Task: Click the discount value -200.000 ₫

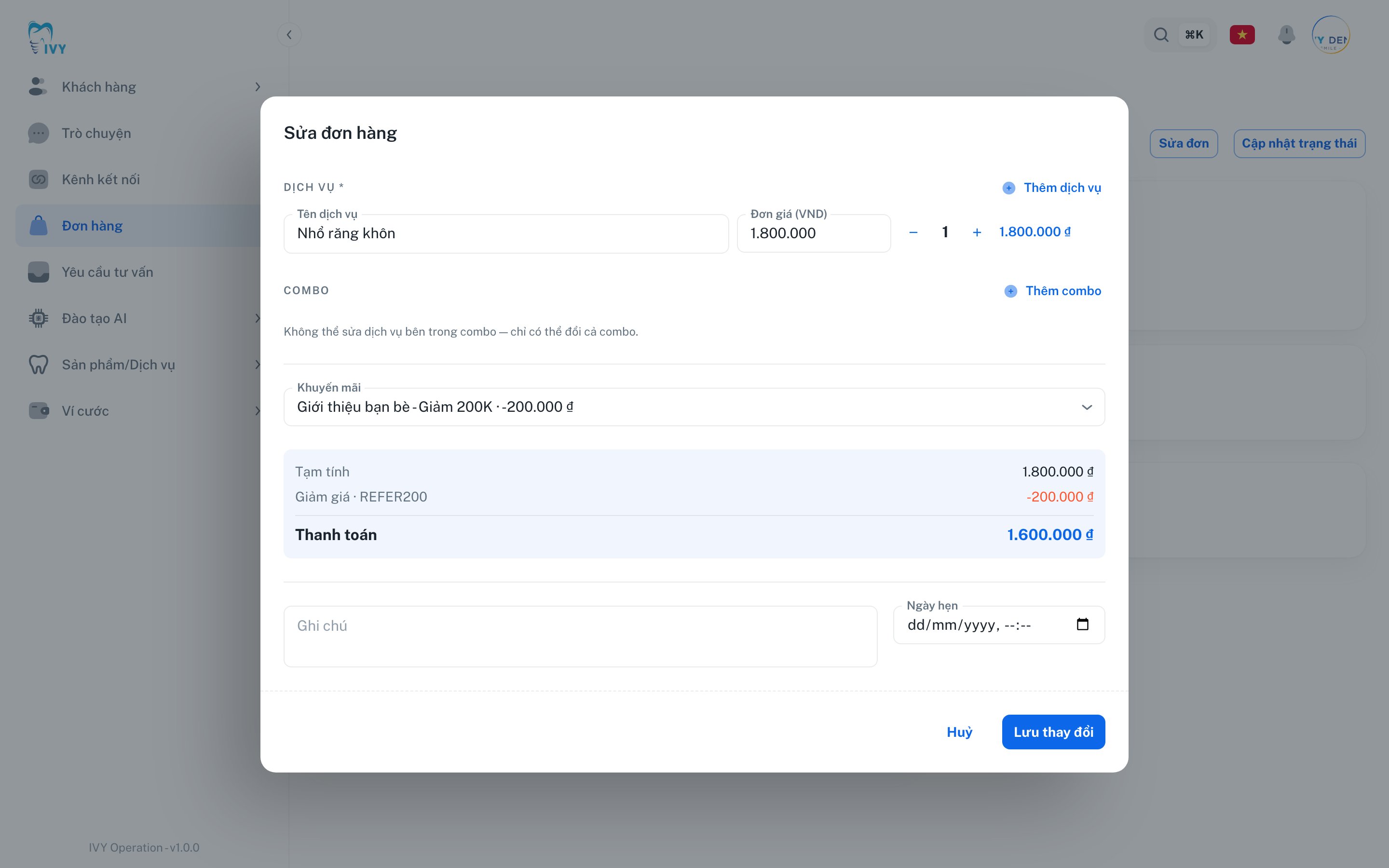Action: tap(1060, 497)
